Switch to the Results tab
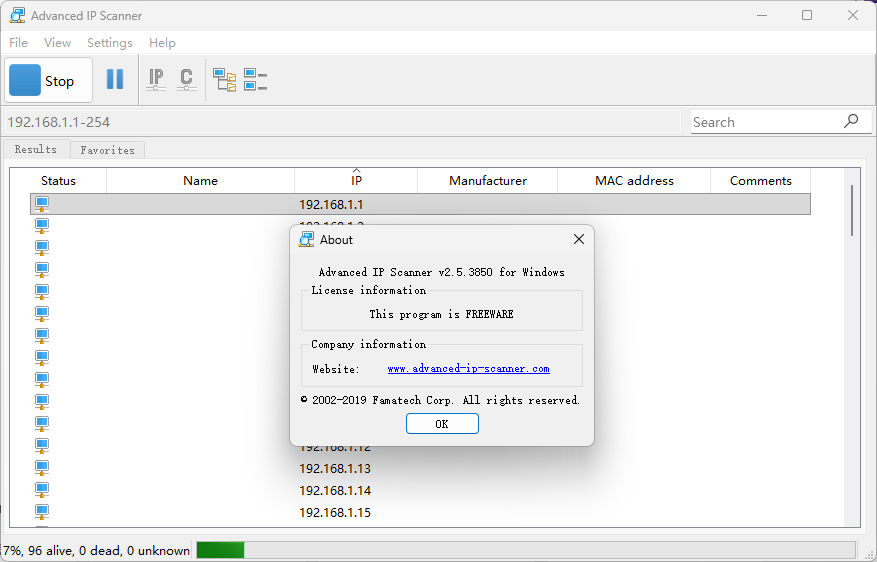The image size is (877, 562). (x=36, y=149)
